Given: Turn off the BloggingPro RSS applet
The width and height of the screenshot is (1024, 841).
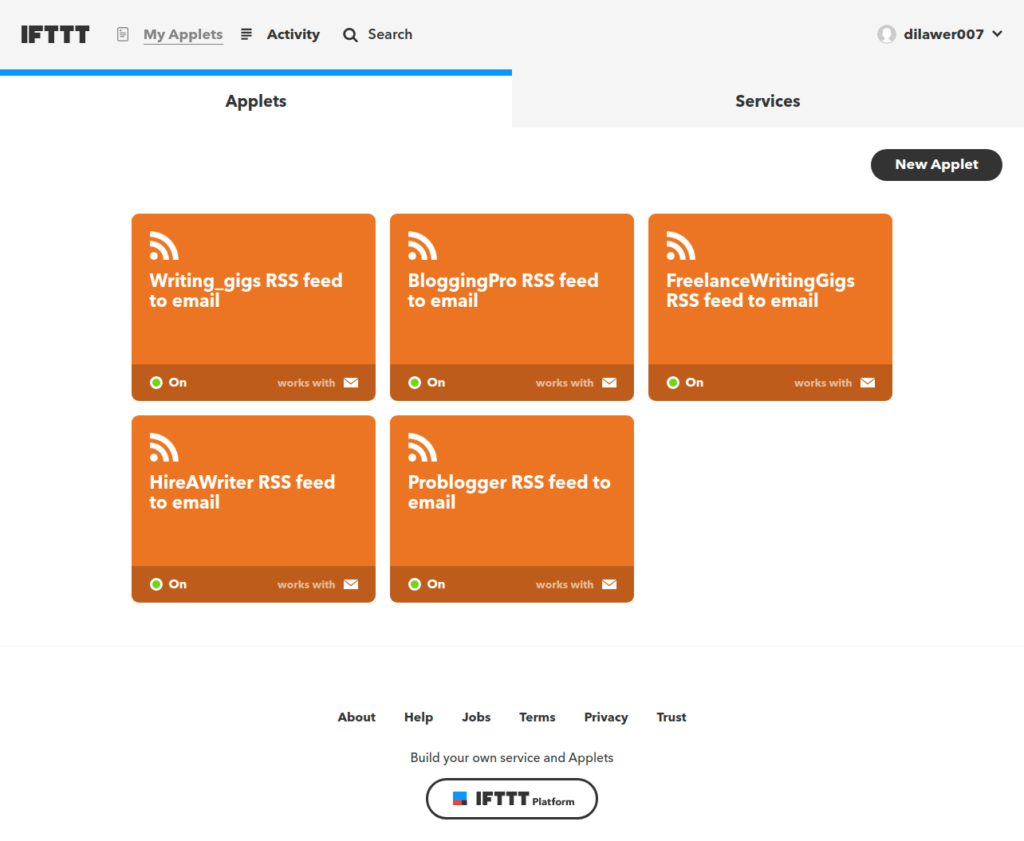Looking at the screenshot, I should click(x=416, y=382).
